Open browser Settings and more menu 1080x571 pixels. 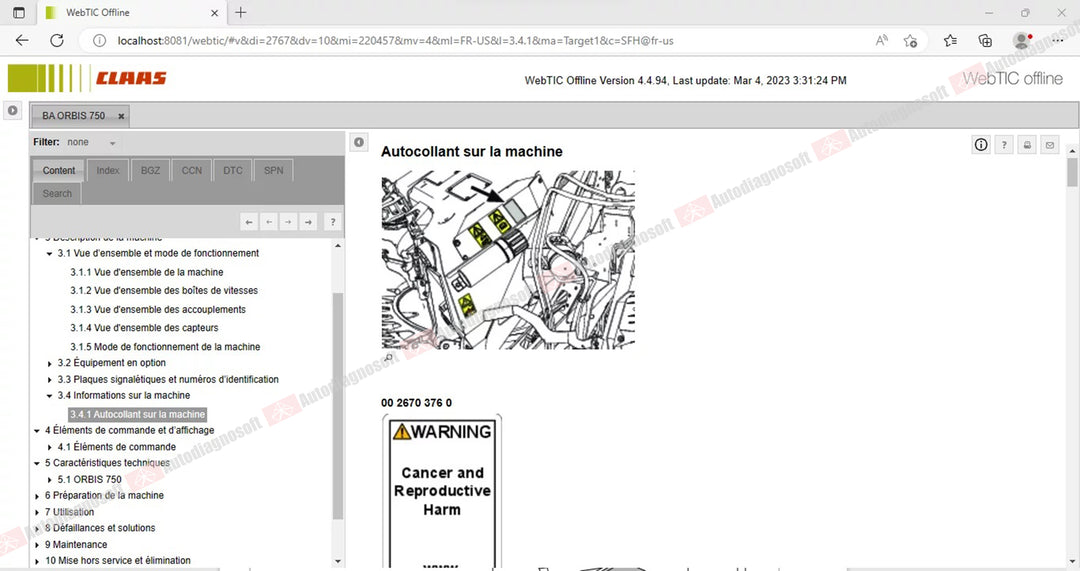(1058, 41)
